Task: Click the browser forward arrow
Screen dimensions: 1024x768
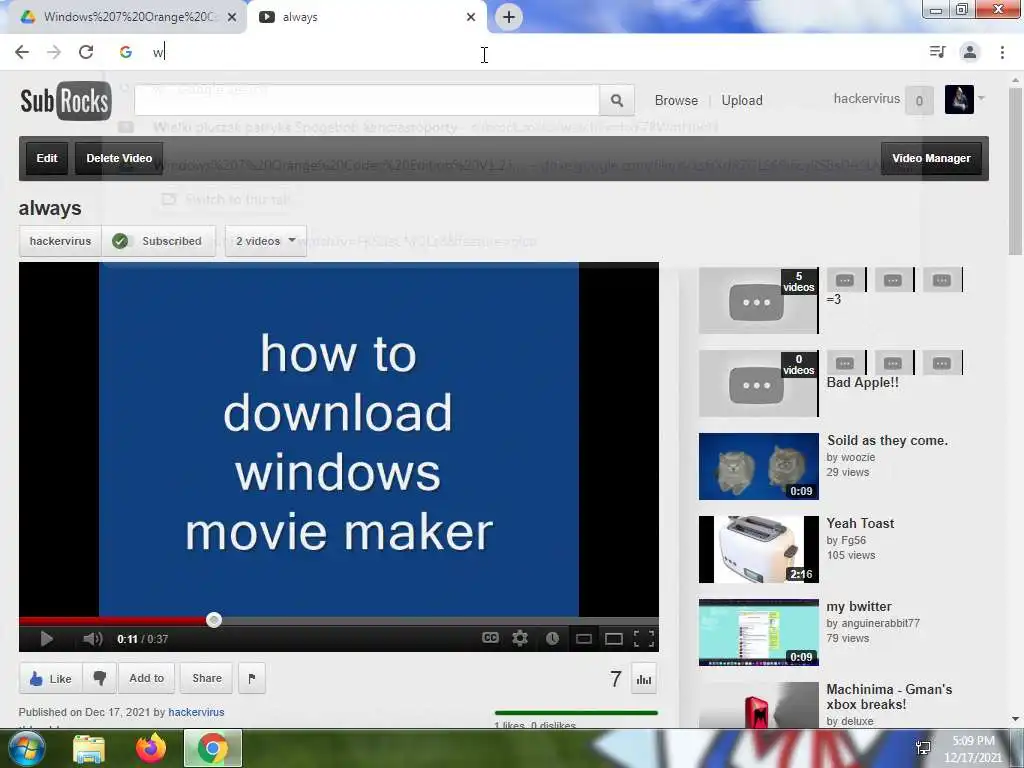Action: (54, 52)
